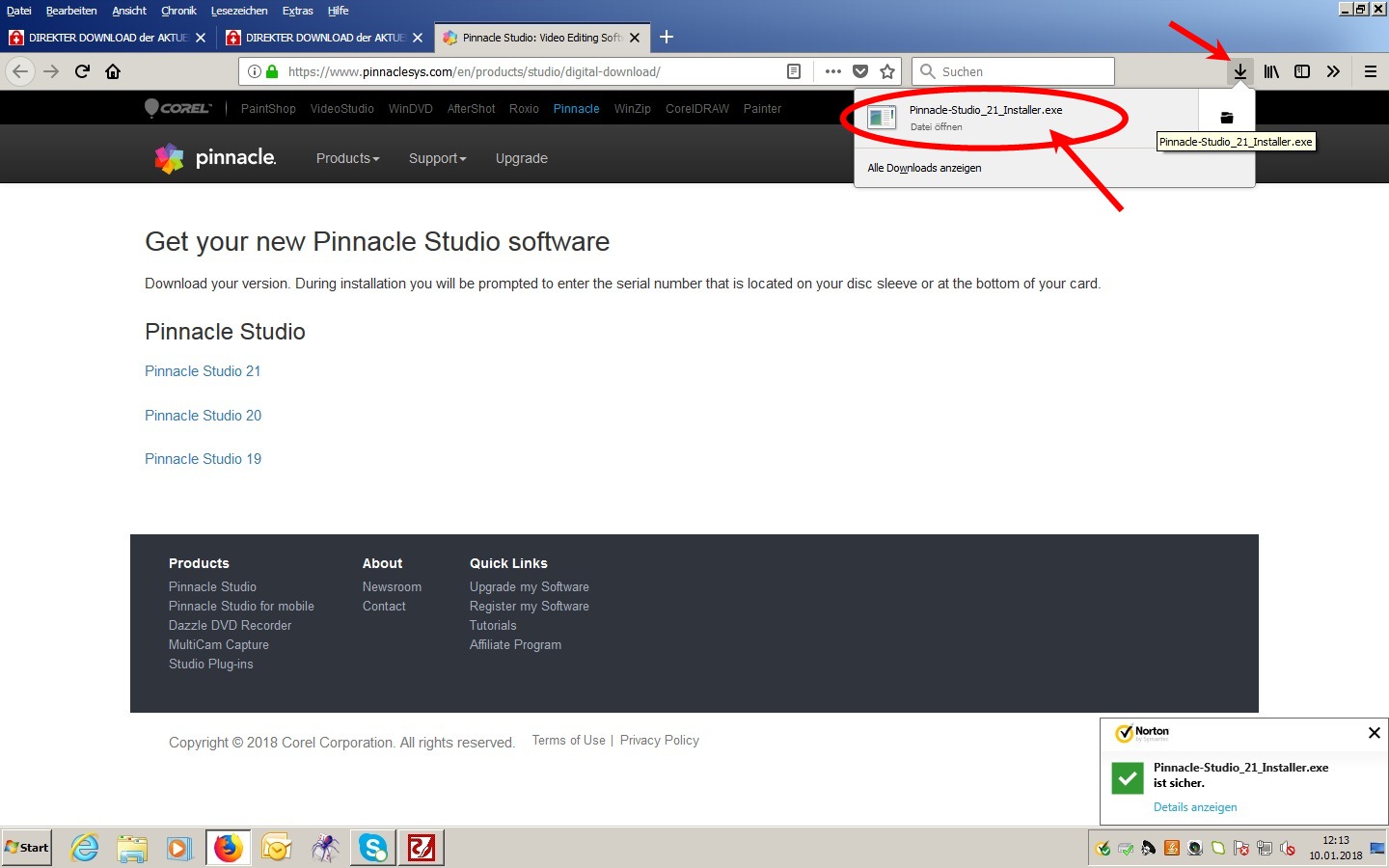Open the Firefox hamburger menu

pos(1370,71)
